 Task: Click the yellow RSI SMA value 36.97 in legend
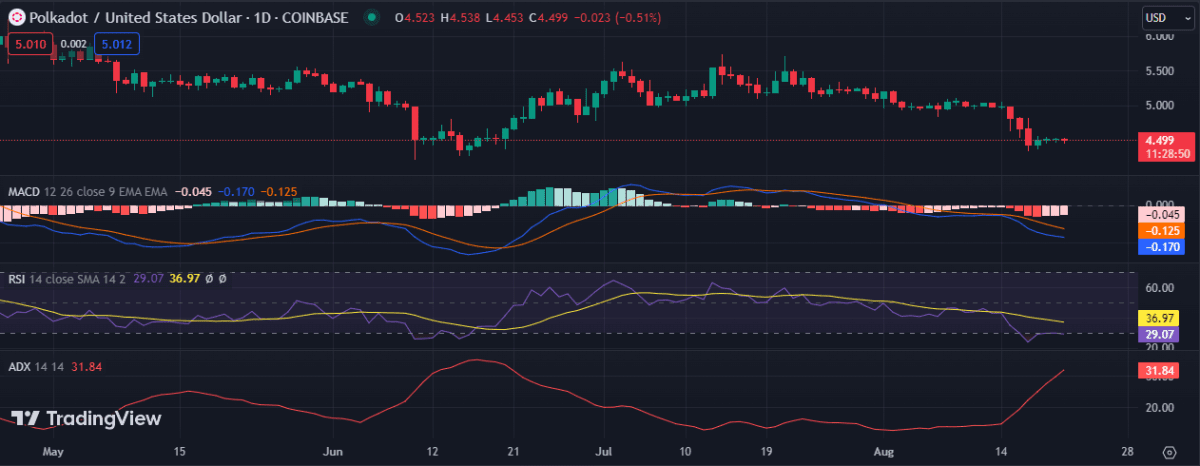click(186, 279)
